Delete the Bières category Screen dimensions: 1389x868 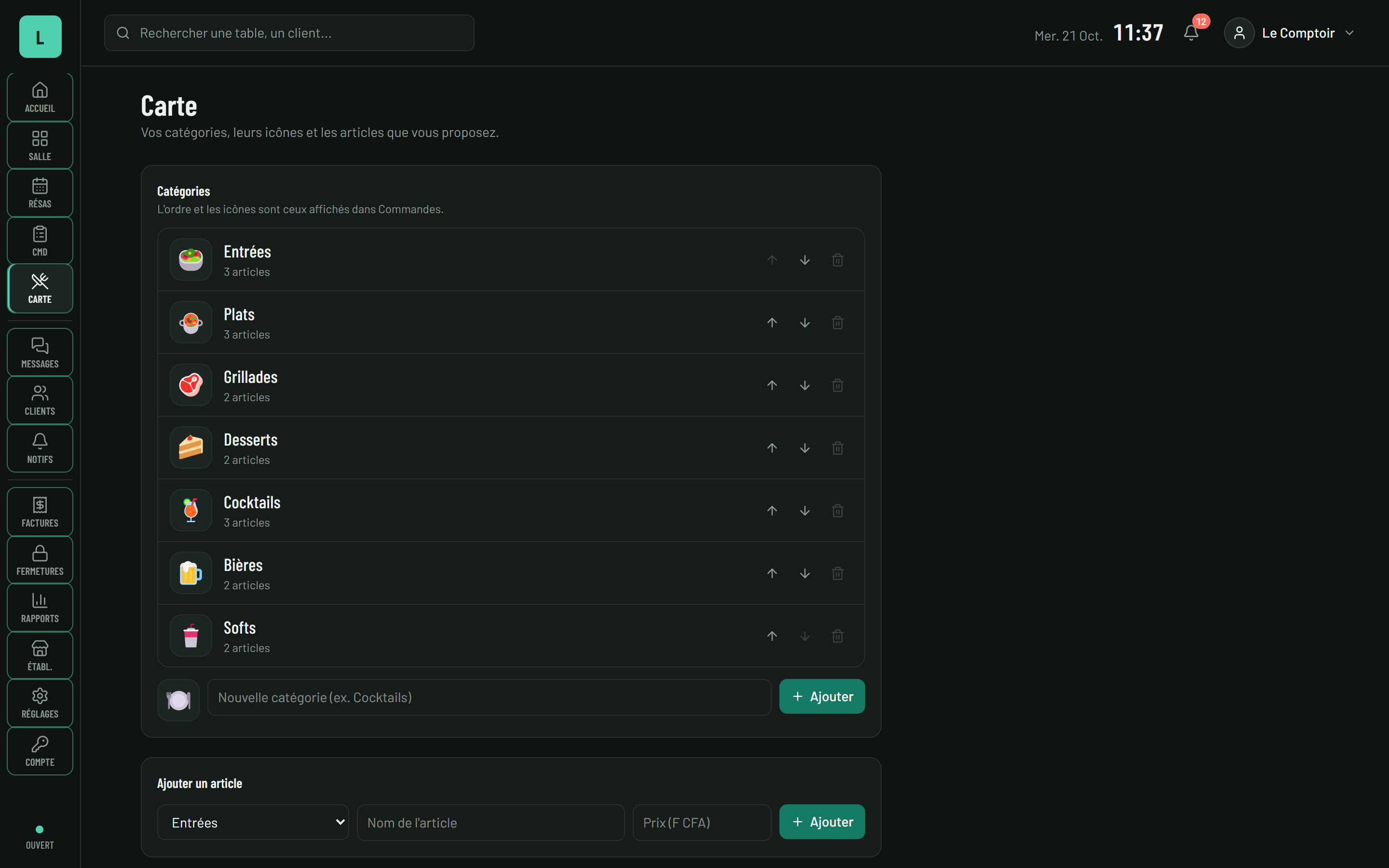pyautogui.click(x=837, y=573)
